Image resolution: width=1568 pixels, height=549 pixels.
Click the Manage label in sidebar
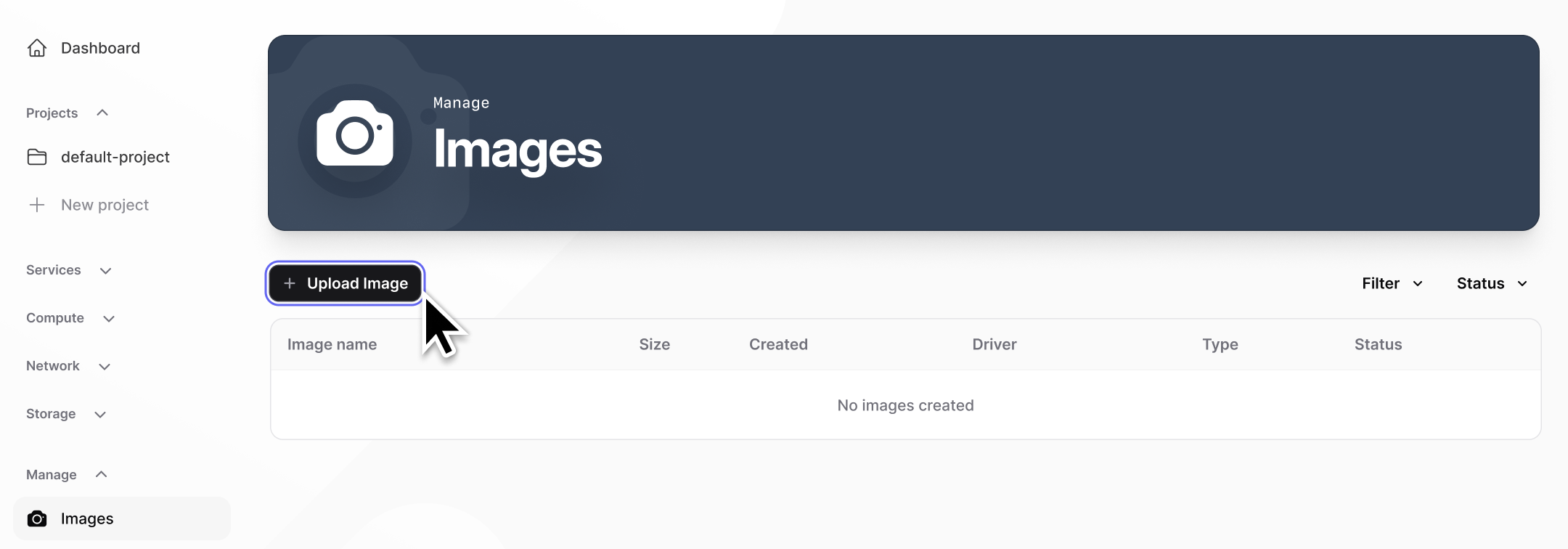pyautogui.click(x=51, y=475)
